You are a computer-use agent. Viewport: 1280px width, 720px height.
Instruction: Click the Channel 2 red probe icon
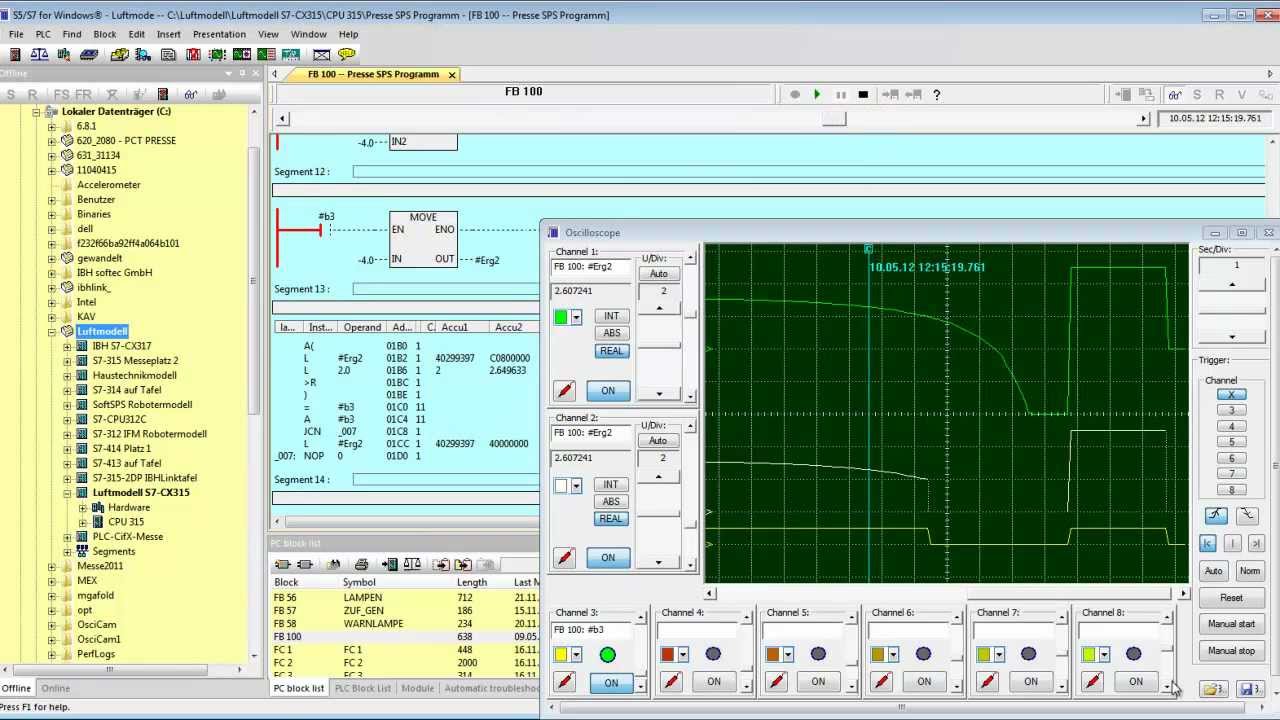[565, 558]
